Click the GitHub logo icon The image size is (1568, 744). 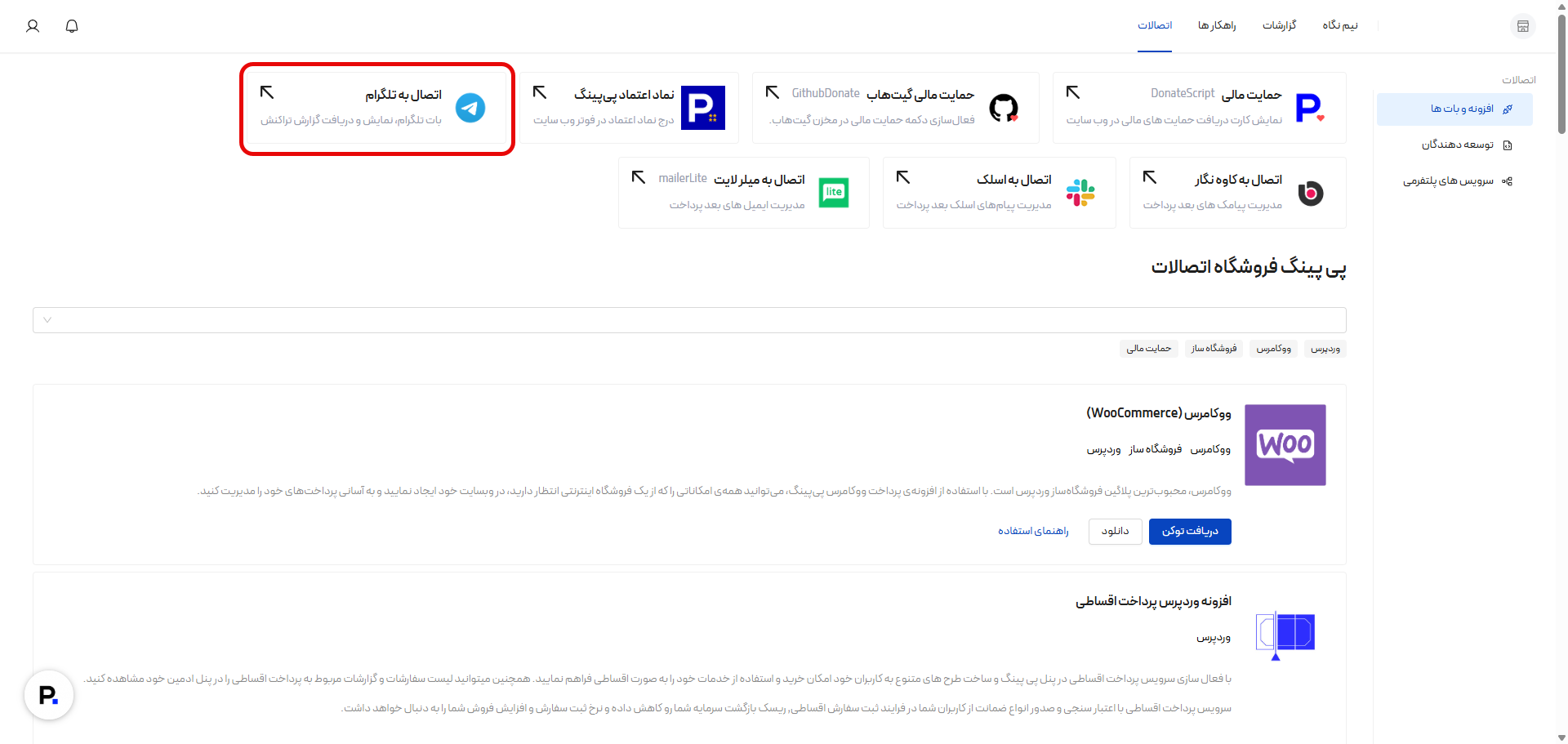[x=1004, y=108]
